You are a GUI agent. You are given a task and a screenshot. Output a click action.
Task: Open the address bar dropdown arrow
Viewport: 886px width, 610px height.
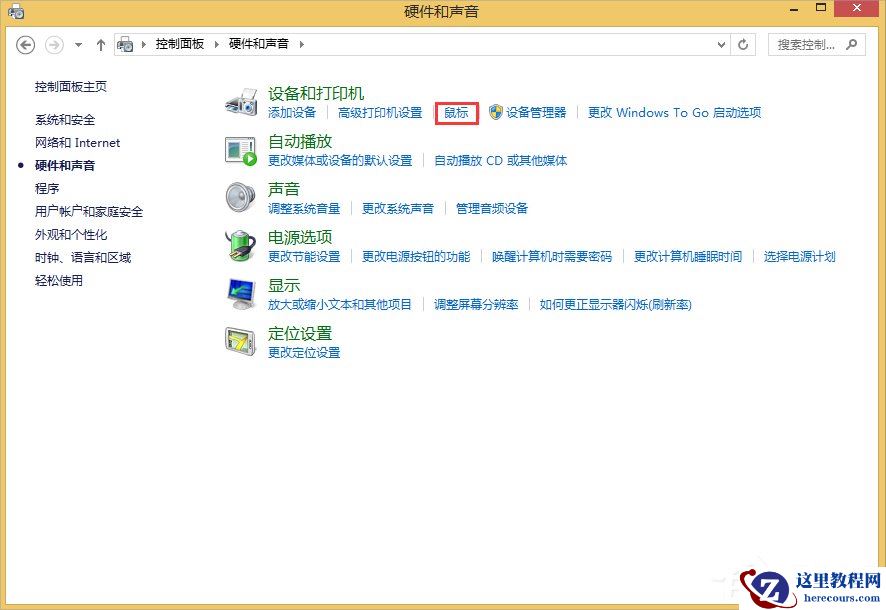(x=722, y=44)
